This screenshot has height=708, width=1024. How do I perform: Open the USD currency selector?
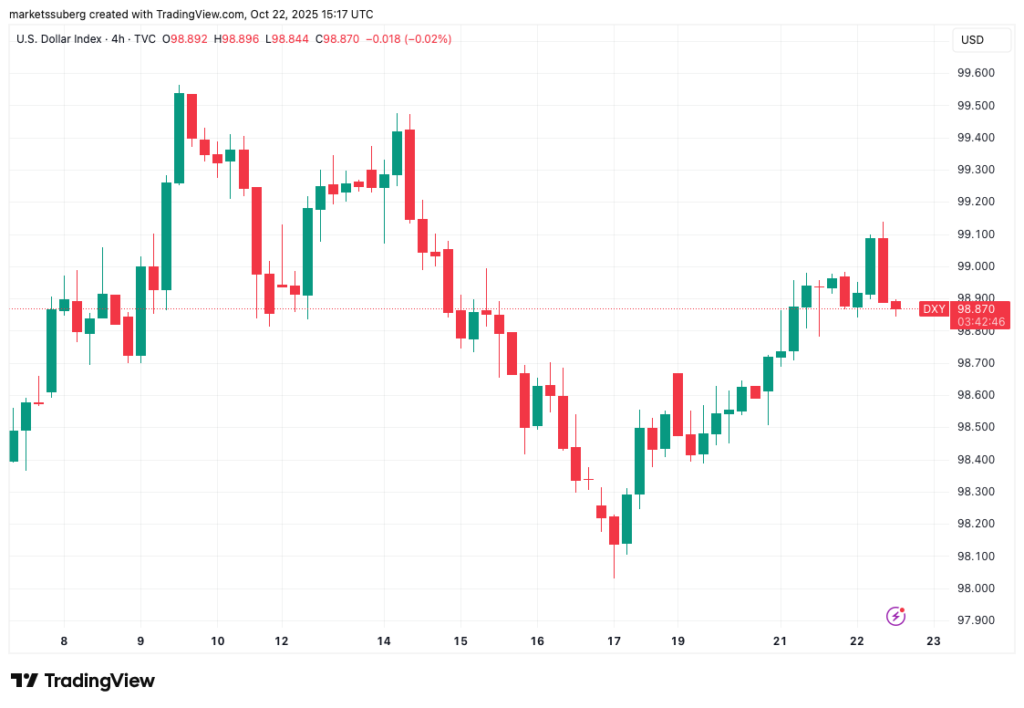click(x=972, y=40)
